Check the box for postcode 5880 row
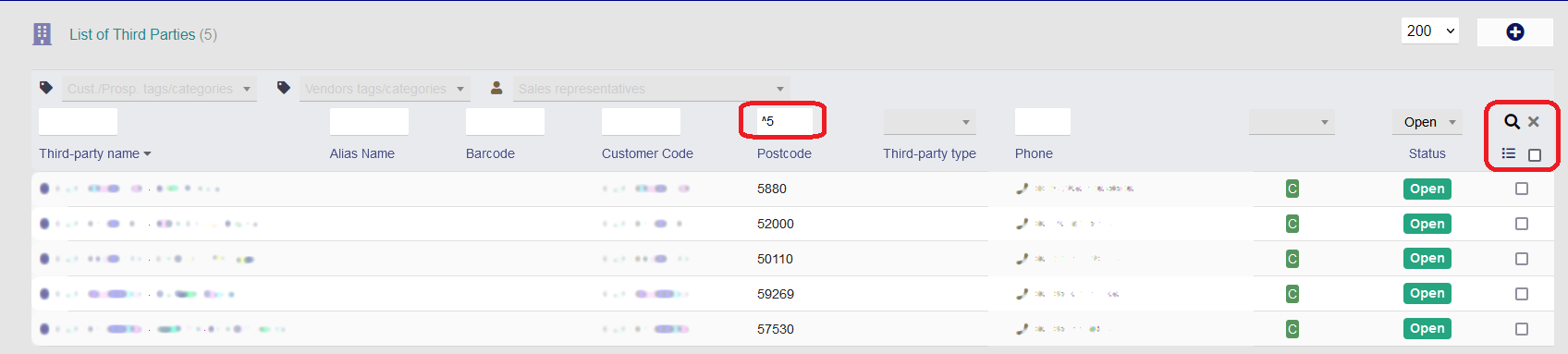This screenshot has width=1568, height=354. (1522, 189)
